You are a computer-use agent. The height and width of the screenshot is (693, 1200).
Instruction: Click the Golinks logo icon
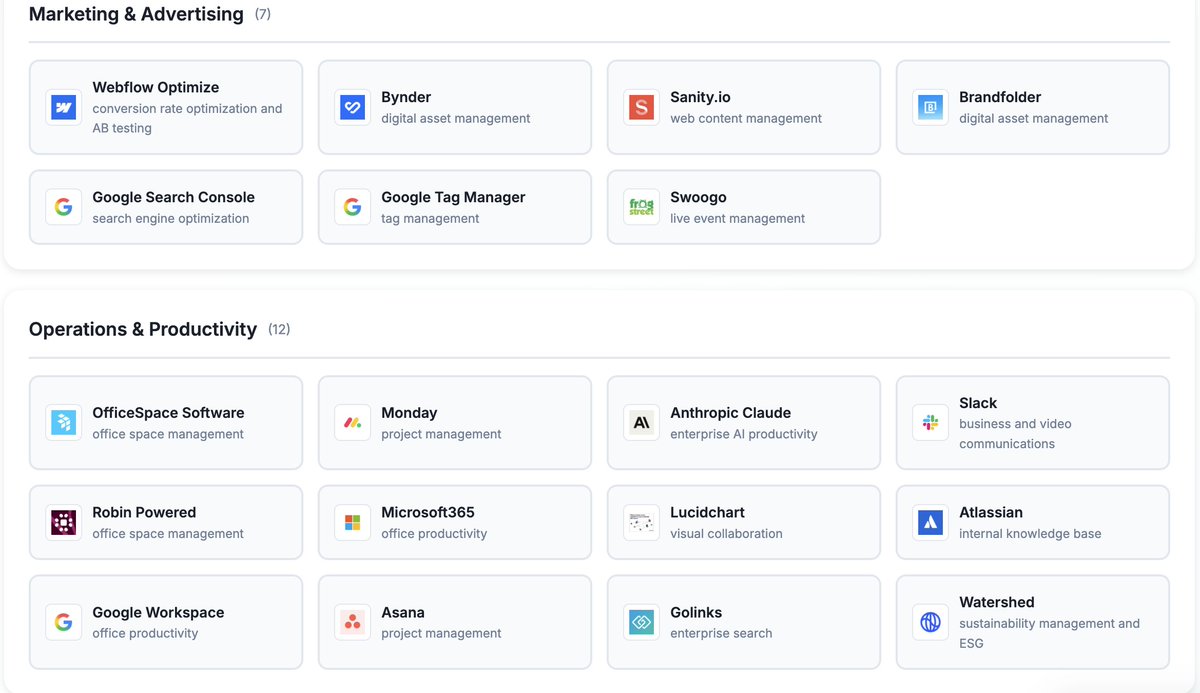click(x=642, y=622)
